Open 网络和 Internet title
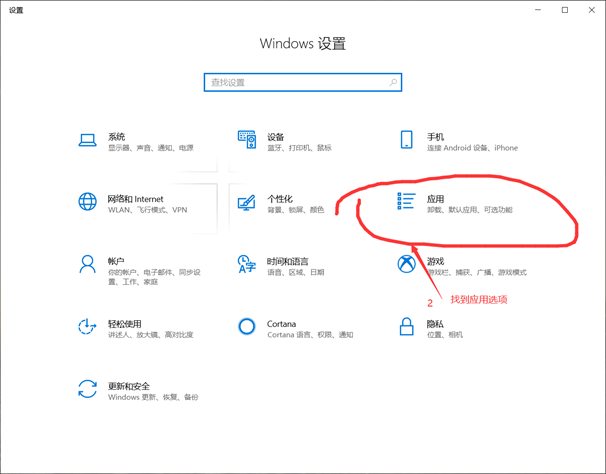Viewport: 606px width, 474px height. 135,199
